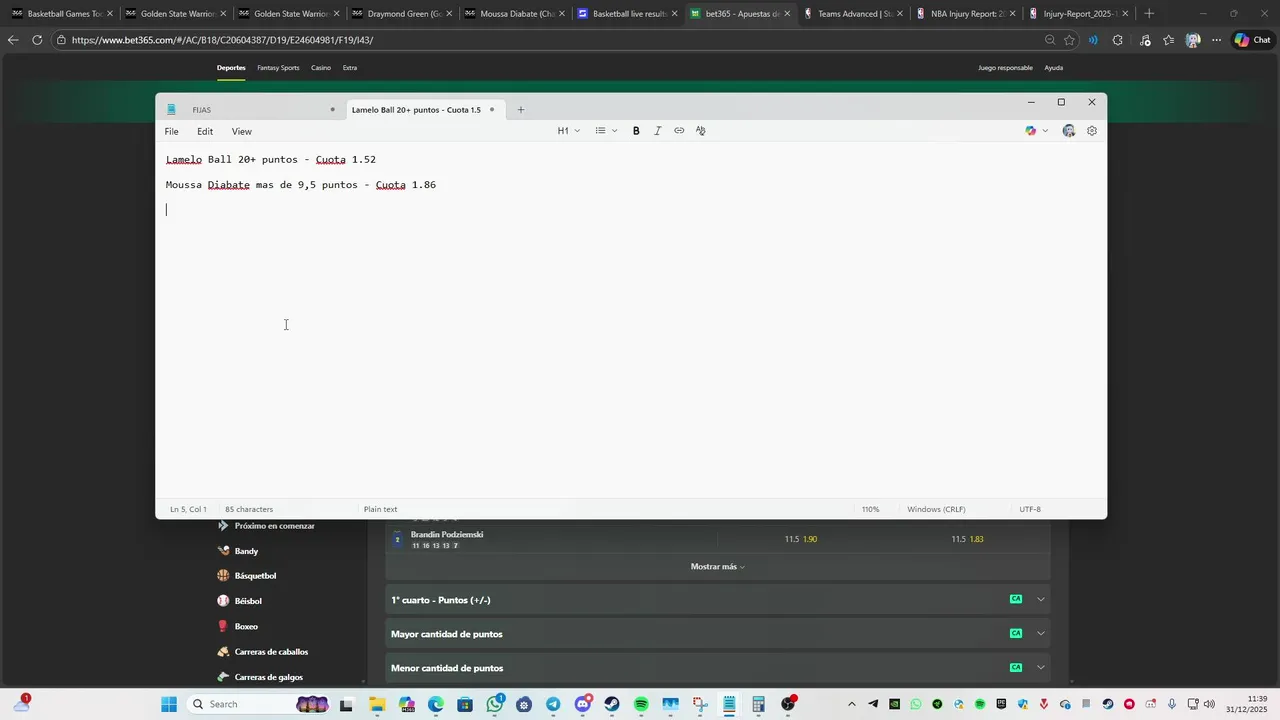Open Steam from the taskbar

pyautogui.click(x=611, y=704)
